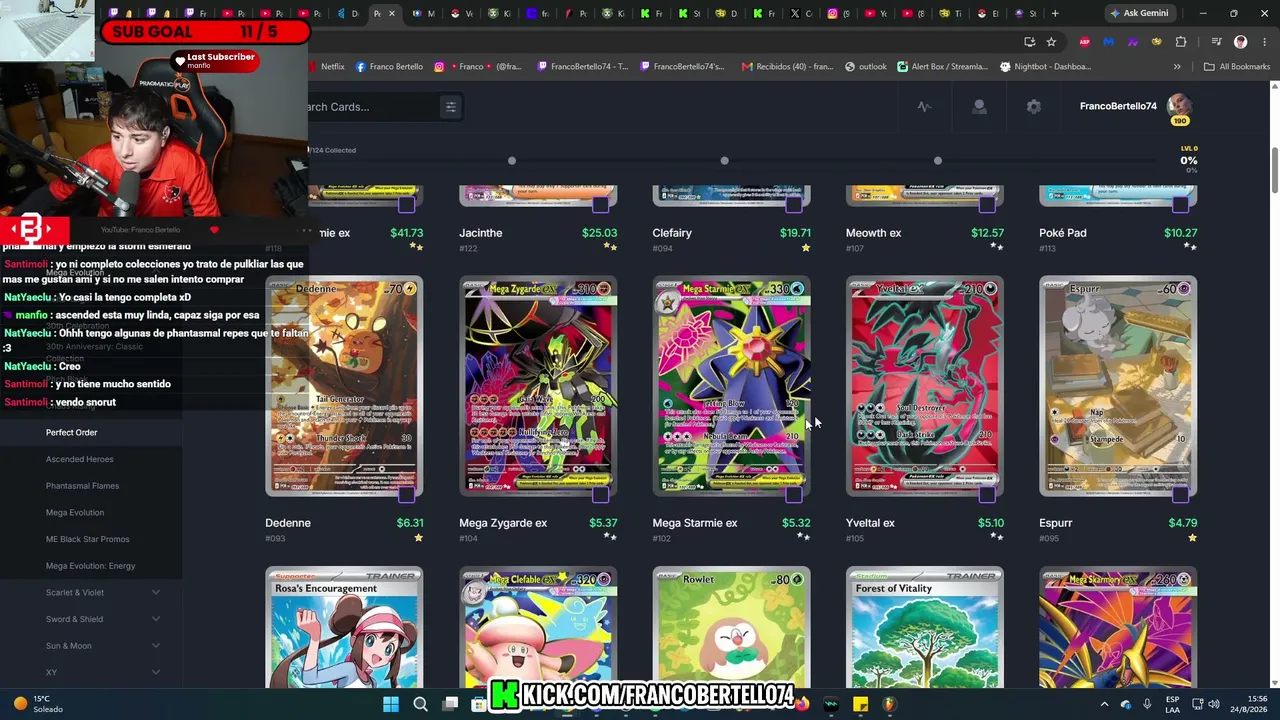The width and height of the screenshot is (1280, 720).
Task: Tick the collected checkbox on Clefairy card
Action: 794,204
